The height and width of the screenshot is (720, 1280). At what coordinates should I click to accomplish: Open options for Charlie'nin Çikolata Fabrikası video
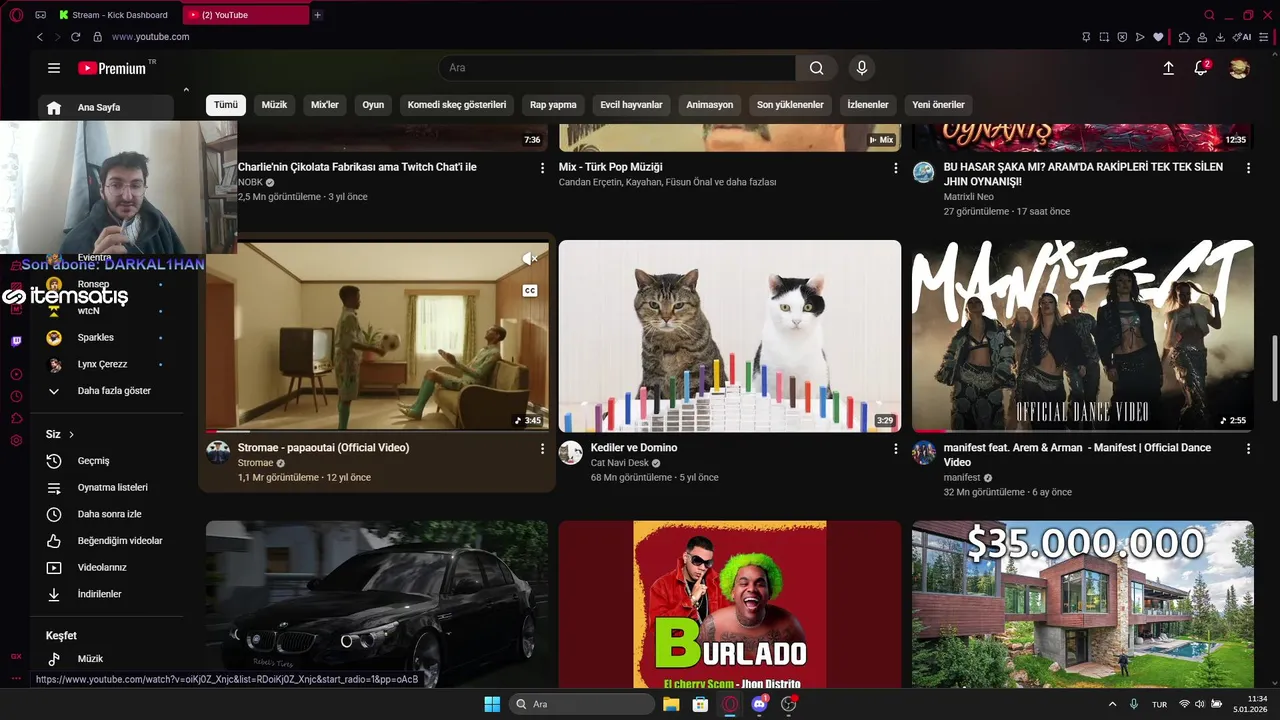coord(543,168)
